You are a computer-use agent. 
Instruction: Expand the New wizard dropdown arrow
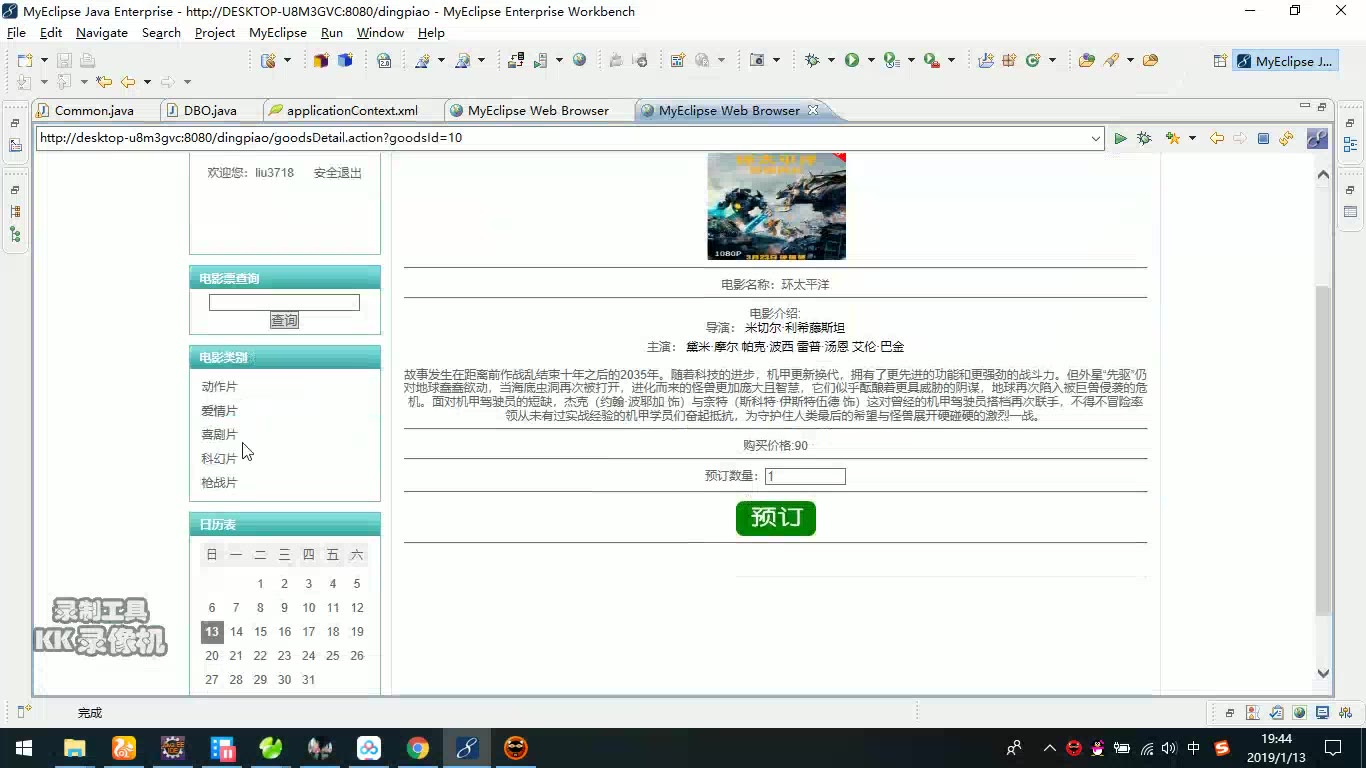[44, 61]
